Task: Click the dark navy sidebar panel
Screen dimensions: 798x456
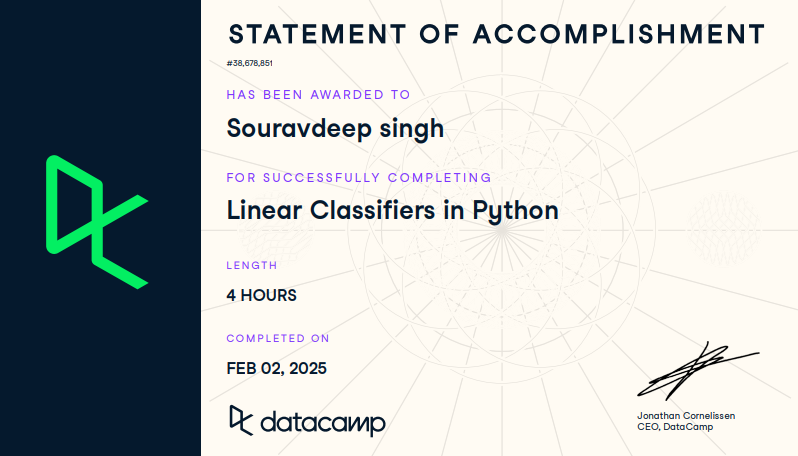Action: (x=100, y=228)
